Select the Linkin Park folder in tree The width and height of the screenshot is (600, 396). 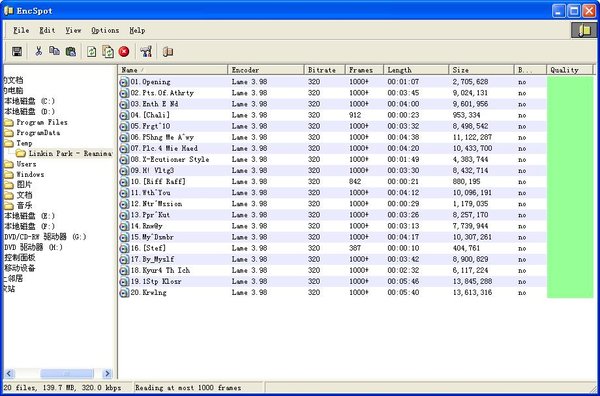tap(70, 153)
